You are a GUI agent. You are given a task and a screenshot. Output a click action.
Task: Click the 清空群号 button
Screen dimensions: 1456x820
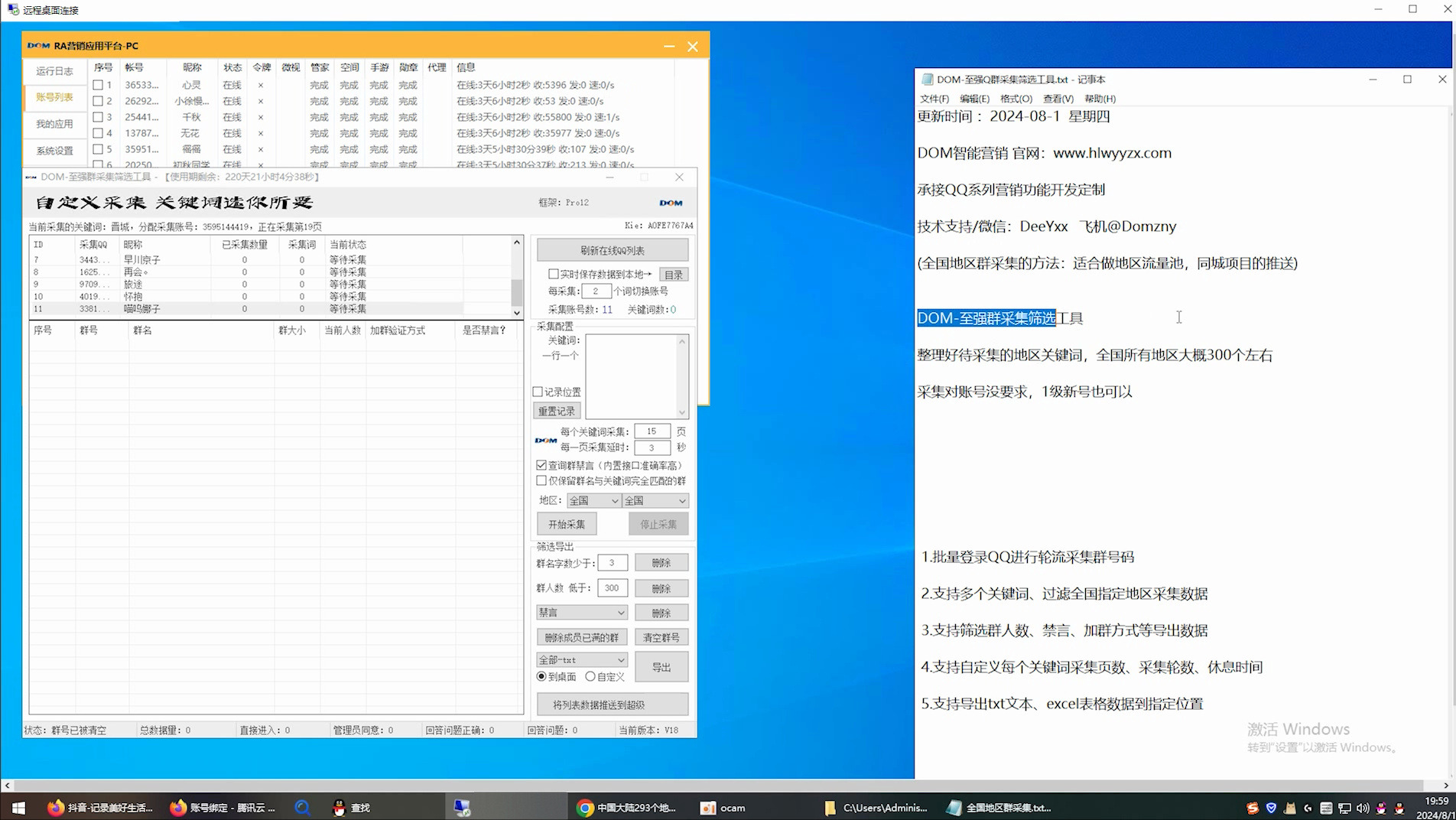click(x=661, y=637)
